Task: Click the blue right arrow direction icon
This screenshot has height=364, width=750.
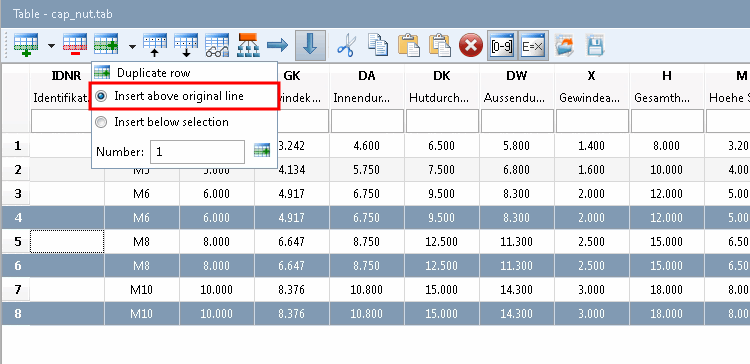Action: pos(277,45)
